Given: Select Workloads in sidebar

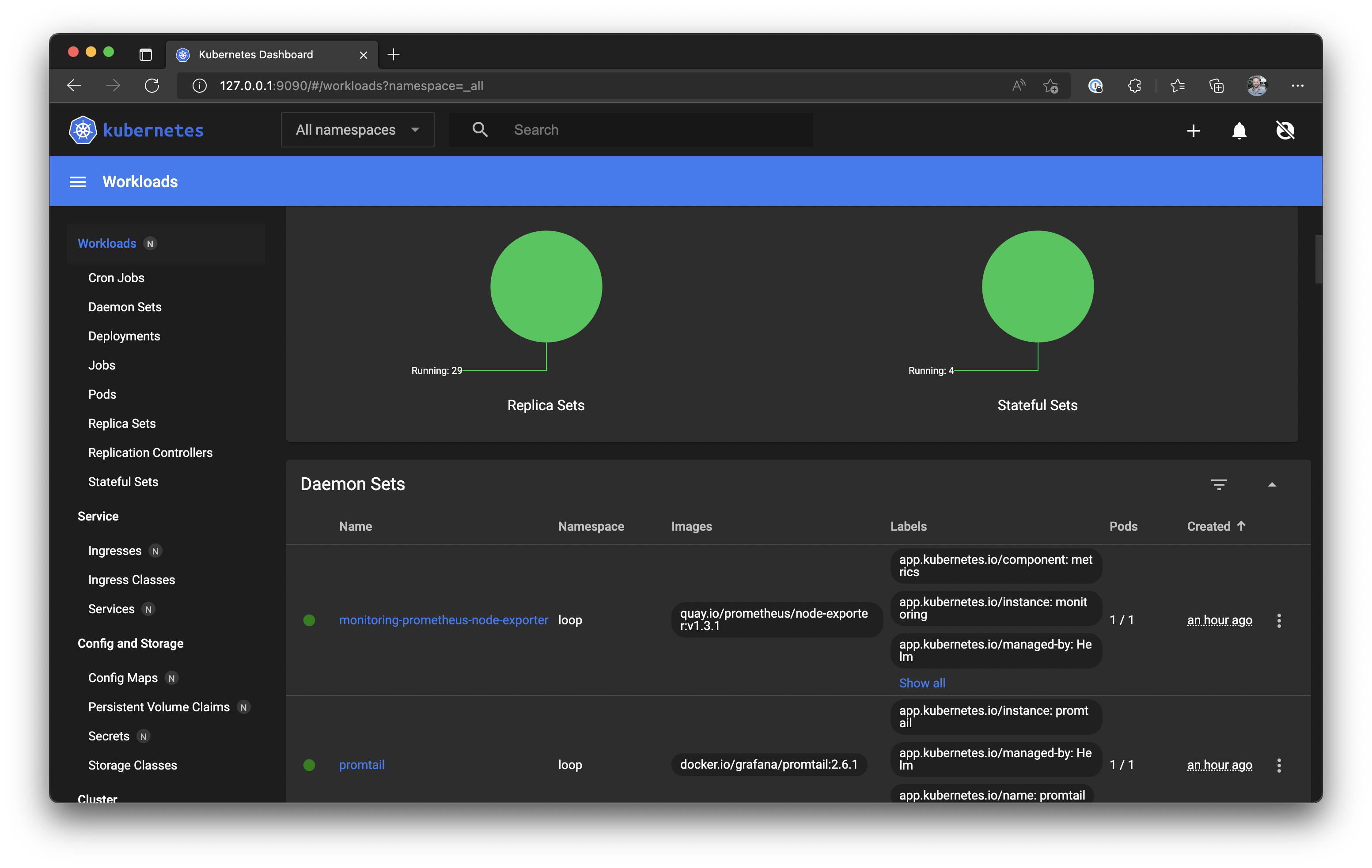Looking at the screenshot, I should (x=107, y=243).
